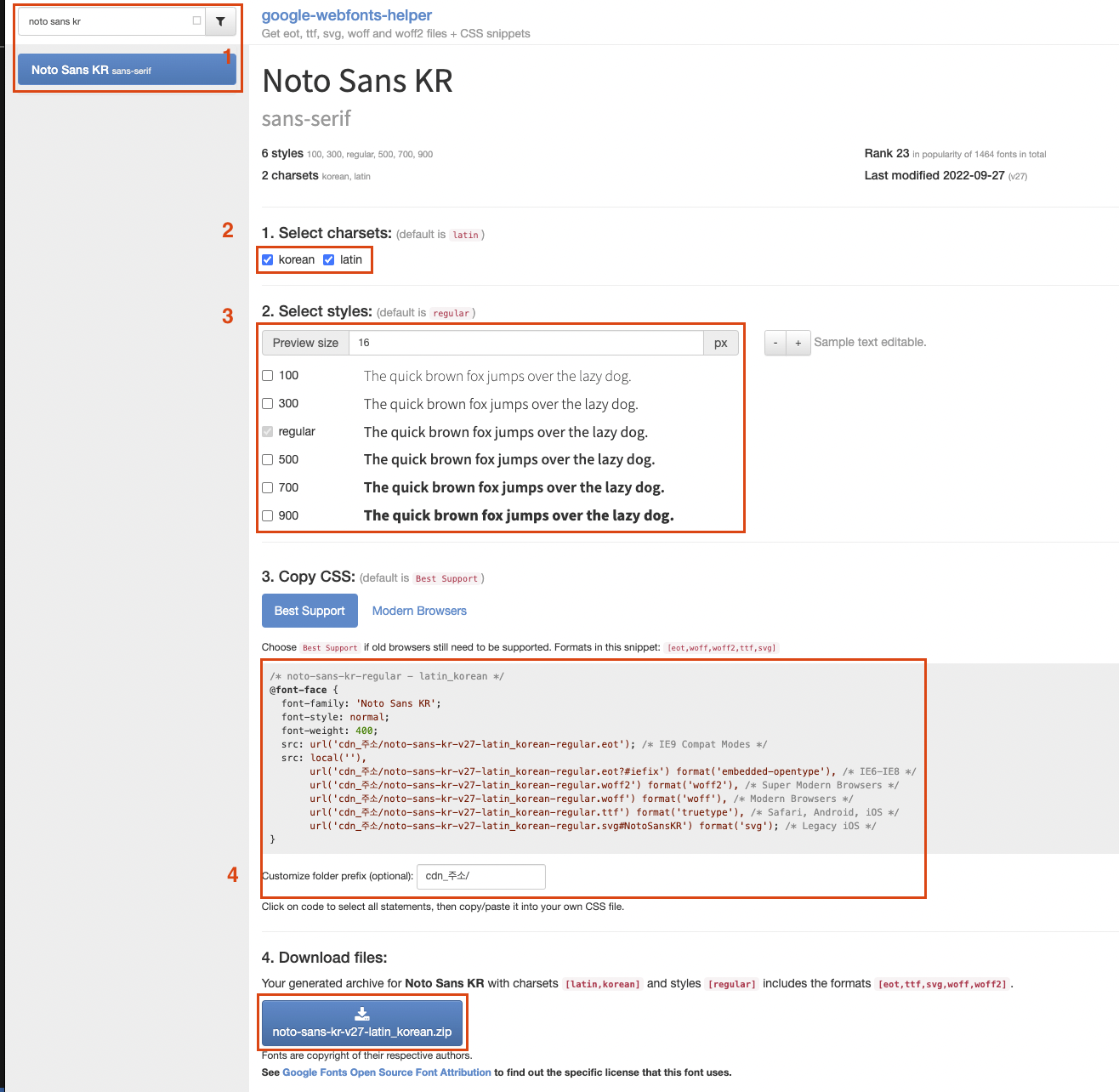This screenshot has height=1092, width=1119.
Task: Enable the 500 weight style checkbox
Action: [x=268, y=460]
